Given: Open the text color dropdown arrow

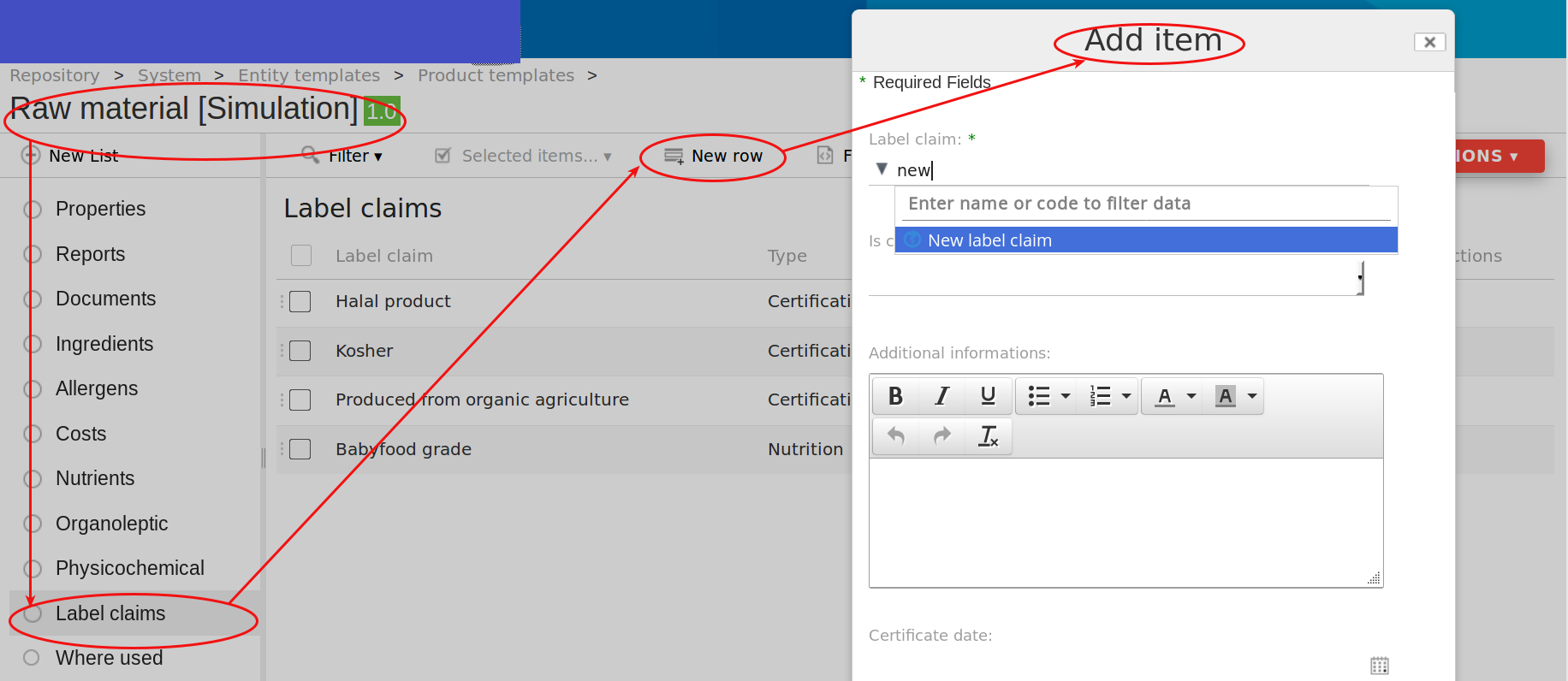Looking at the screenshot, I should pos(1191,396).
